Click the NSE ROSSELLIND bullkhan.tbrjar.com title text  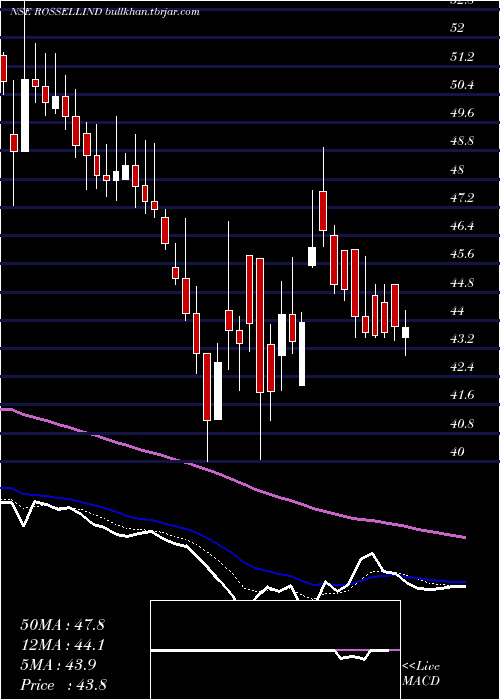pyautogui.click(x=104, y=12)
